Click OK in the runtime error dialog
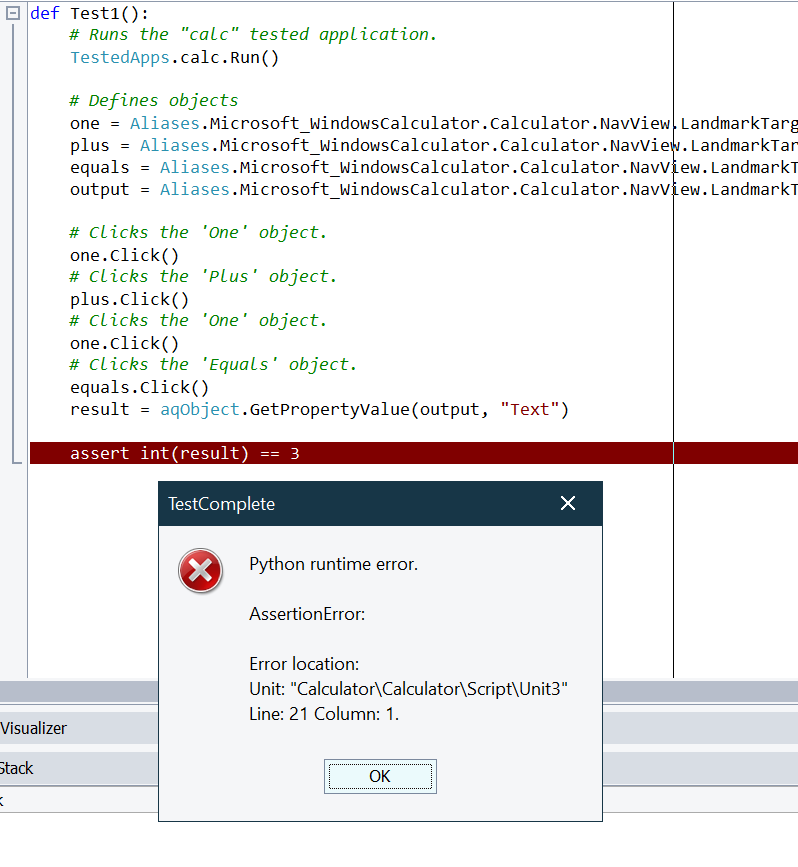This screenshot has height=867, width=798. tap(380, 776)
